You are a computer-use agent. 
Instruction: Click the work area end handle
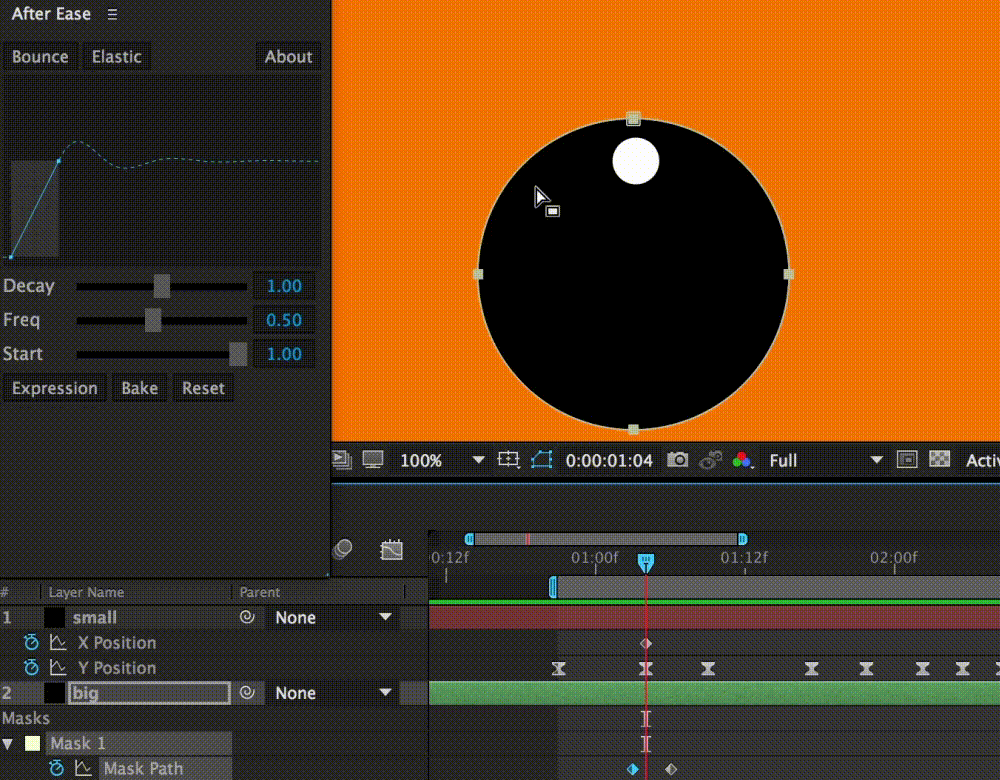(742, 540)
